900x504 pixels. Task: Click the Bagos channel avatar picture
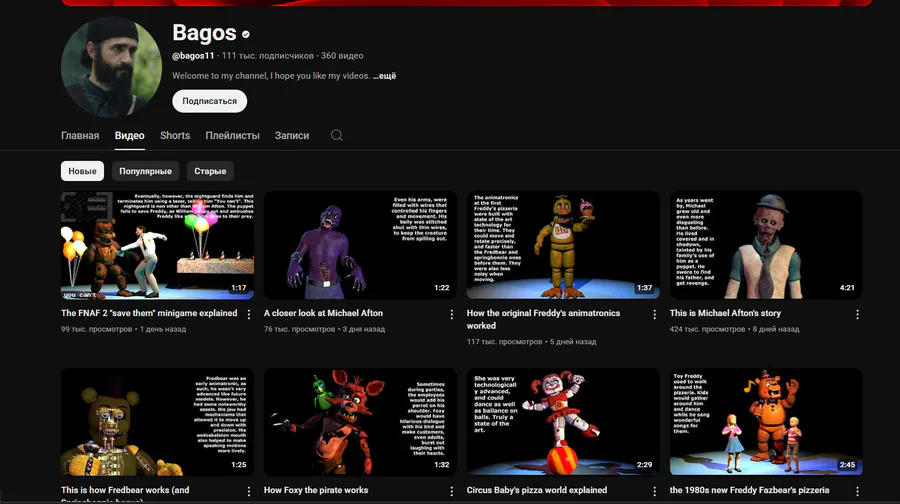(x=111, y=67)
